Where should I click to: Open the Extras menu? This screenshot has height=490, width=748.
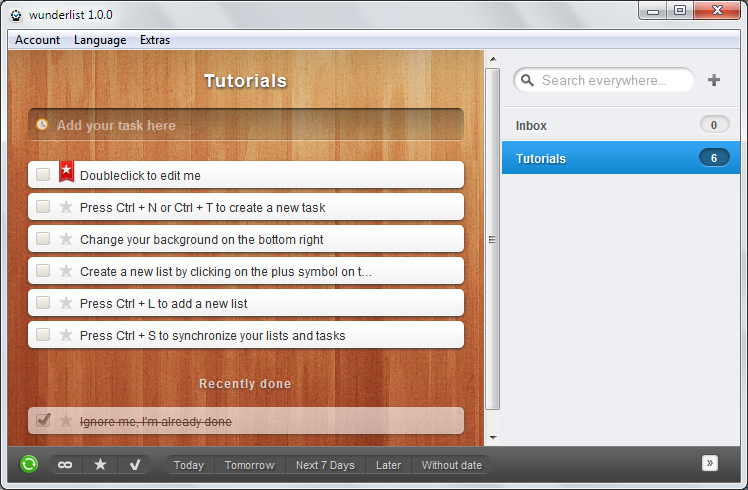click(x=155, y=40)
